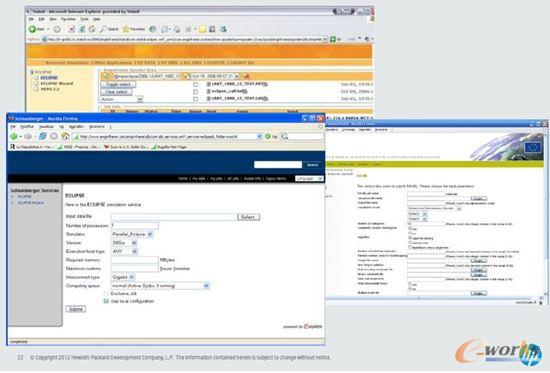Click the Internet Explorer Search magnifier icon
Image resolution: width=550 pixels, height=373 pixels.
(x=103, y=29)
